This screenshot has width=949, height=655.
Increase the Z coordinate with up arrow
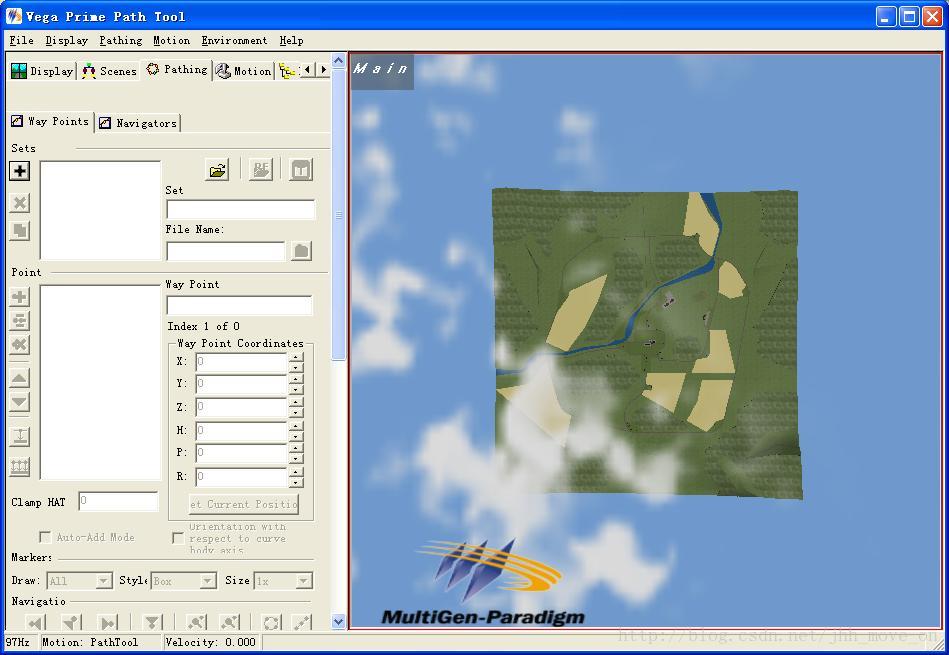[x=296, y=404]
